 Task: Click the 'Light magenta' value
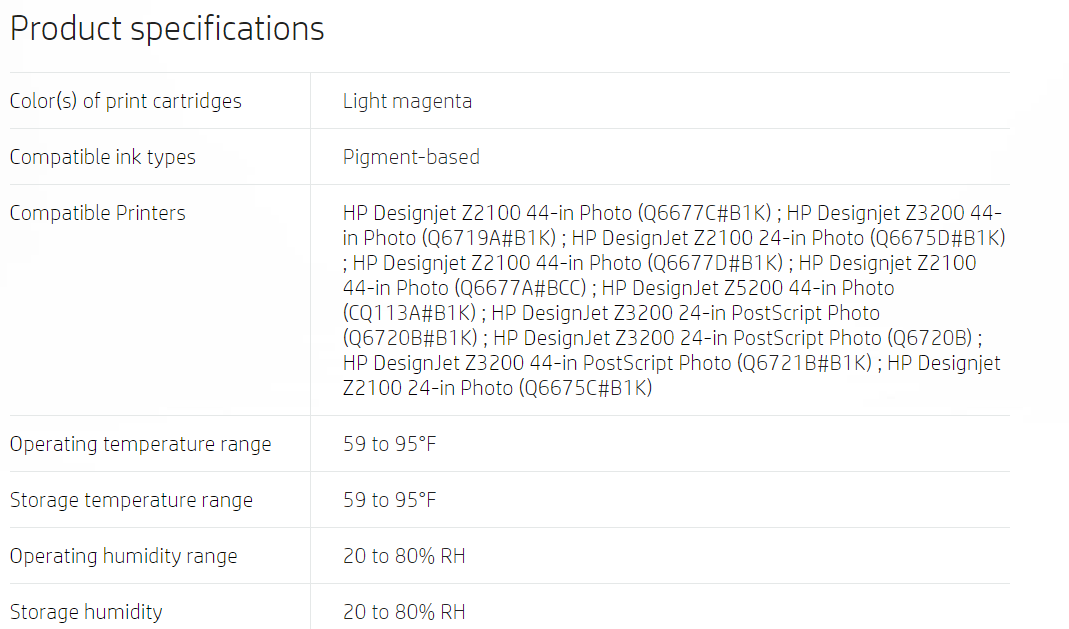(407, 101)
